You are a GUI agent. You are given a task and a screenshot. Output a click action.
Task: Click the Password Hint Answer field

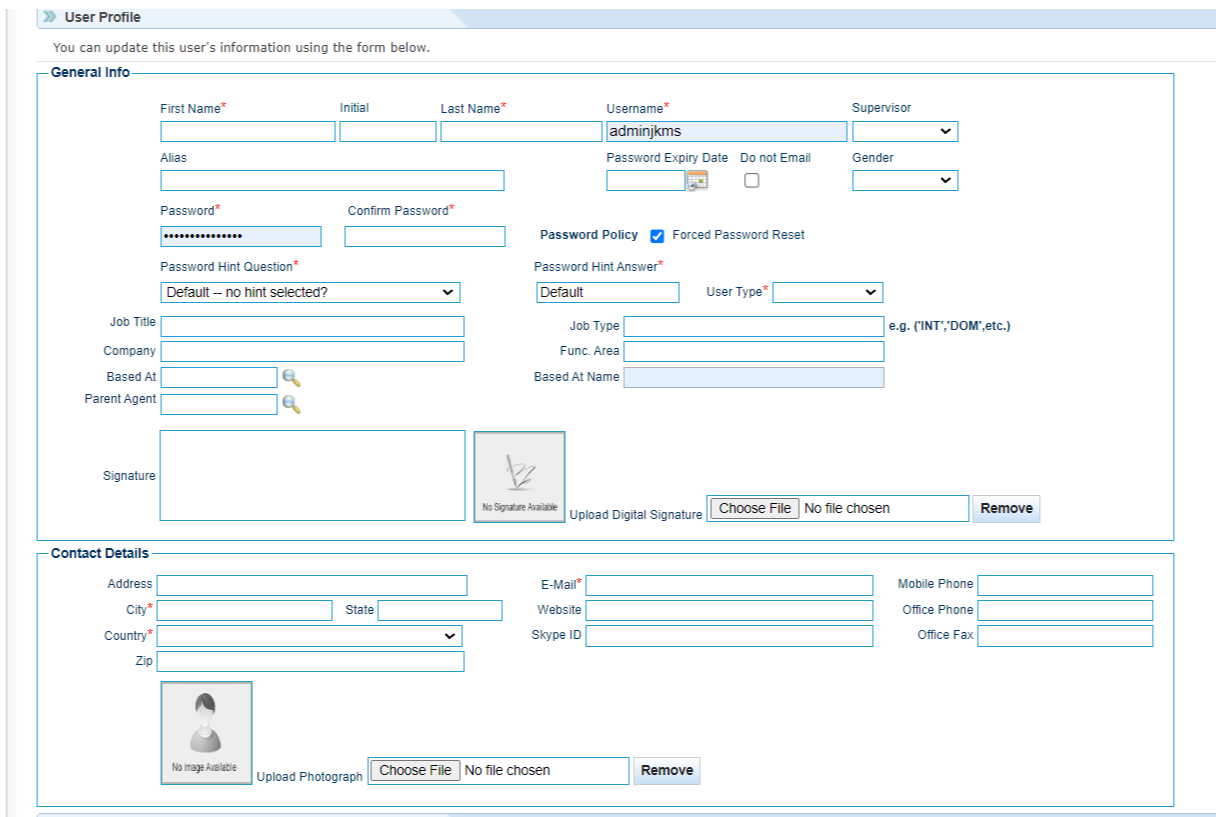click(608, 292)
